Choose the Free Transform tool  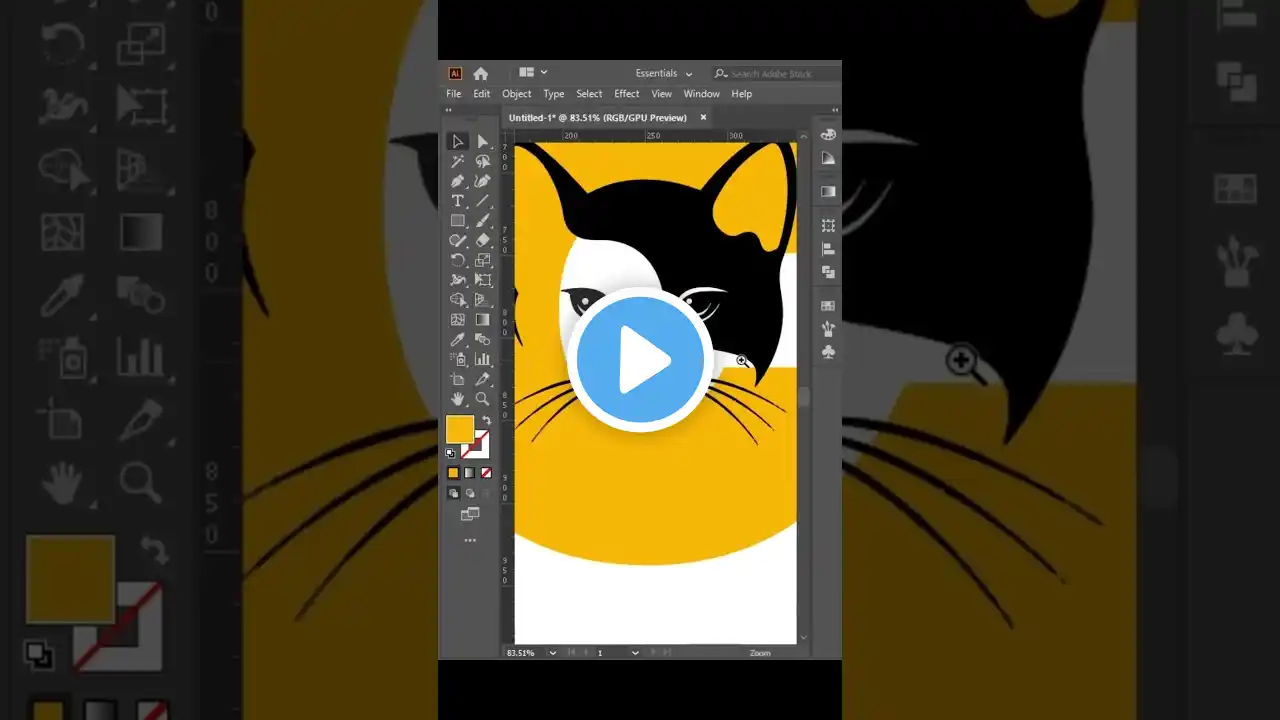483,280
